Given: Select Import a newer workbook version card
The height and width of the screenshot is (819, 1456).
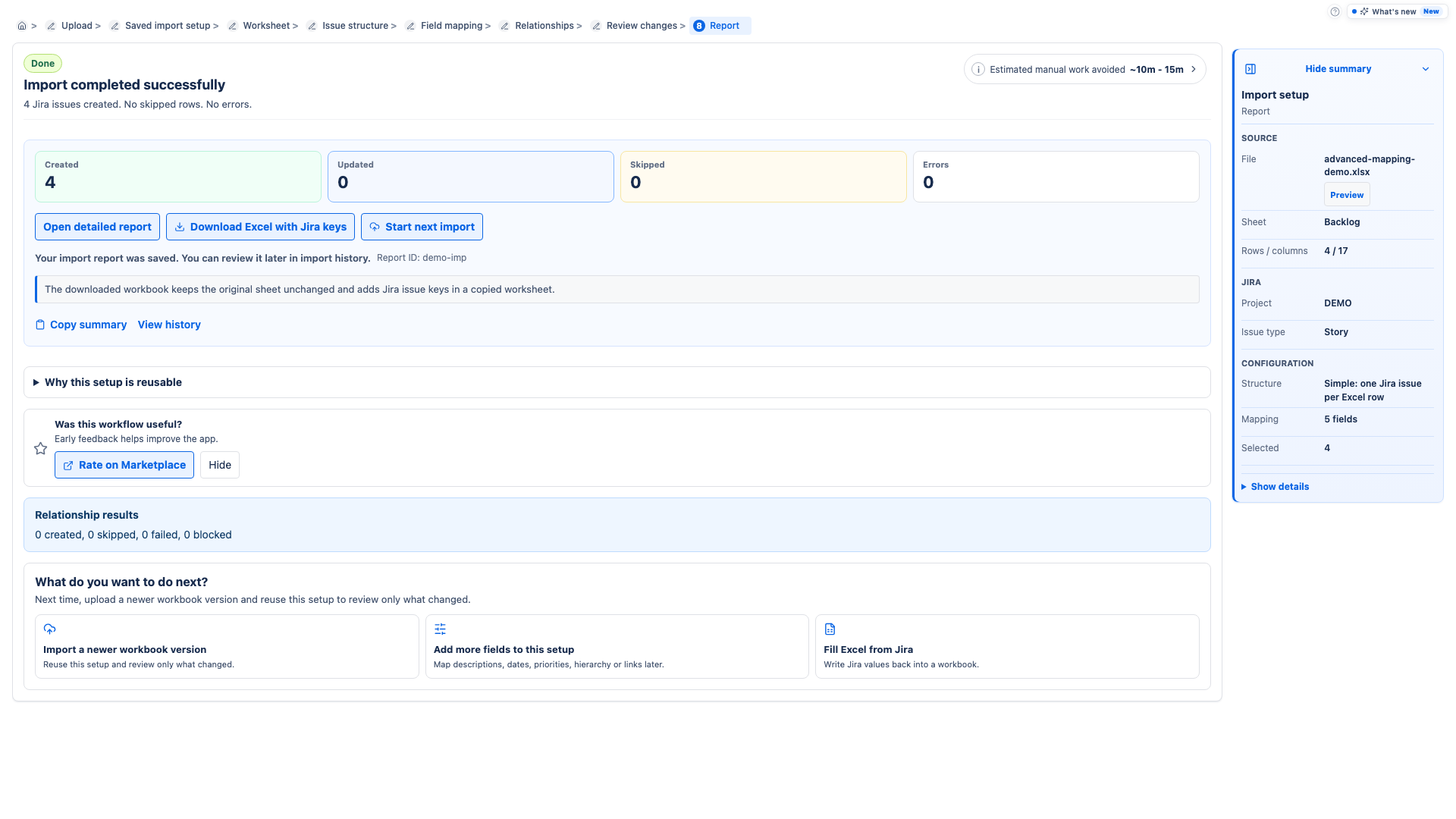Looking at the screenshot, I should click(227, 646).
